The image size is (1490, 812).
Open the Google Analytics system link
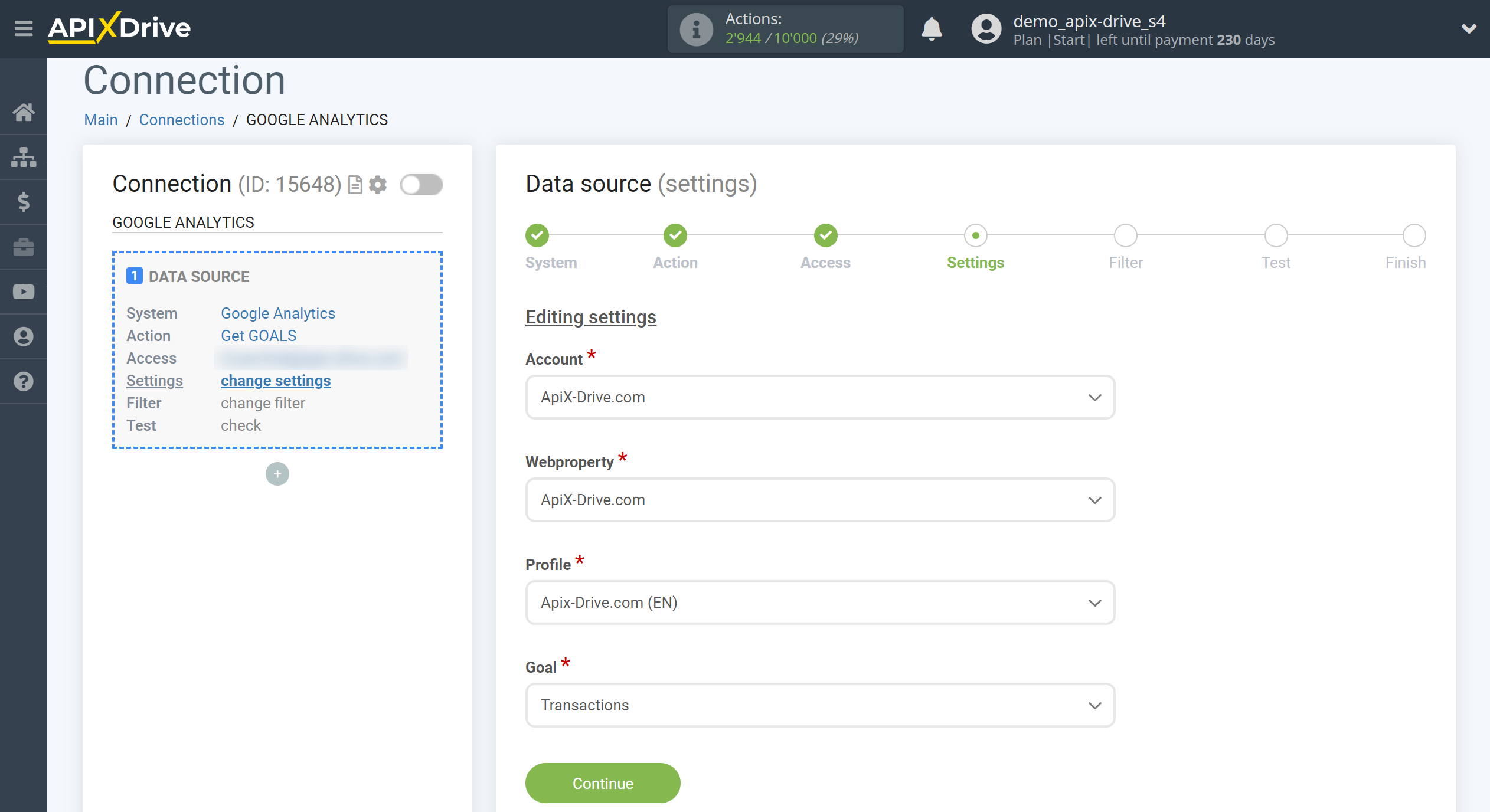click(x=278, y=313)
